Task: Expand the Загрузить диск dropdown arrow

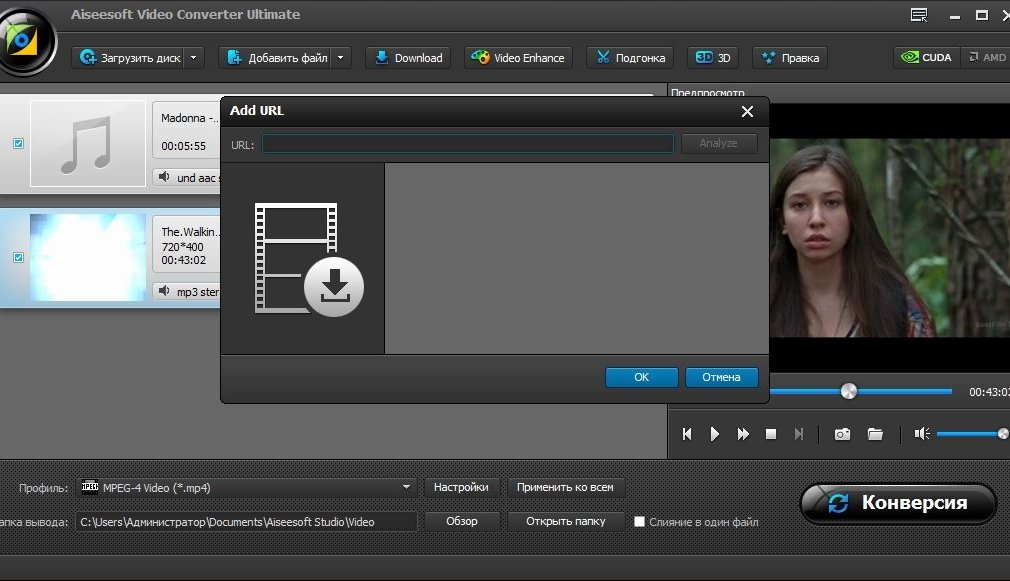Action: coord(194,58)
